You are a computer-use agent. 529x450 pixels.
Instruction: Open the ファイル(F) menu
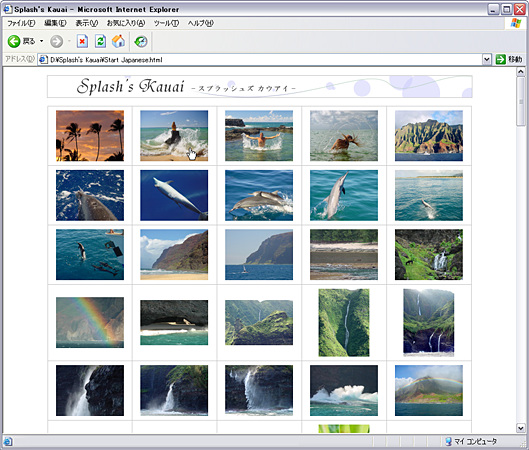pos(21,23)
